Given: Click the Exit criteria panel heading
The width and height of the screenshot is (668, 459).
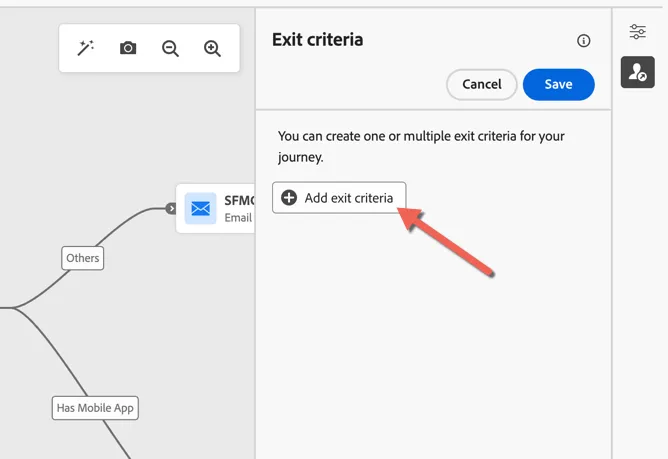Looking at the screenshot, I should coord(318,40).
